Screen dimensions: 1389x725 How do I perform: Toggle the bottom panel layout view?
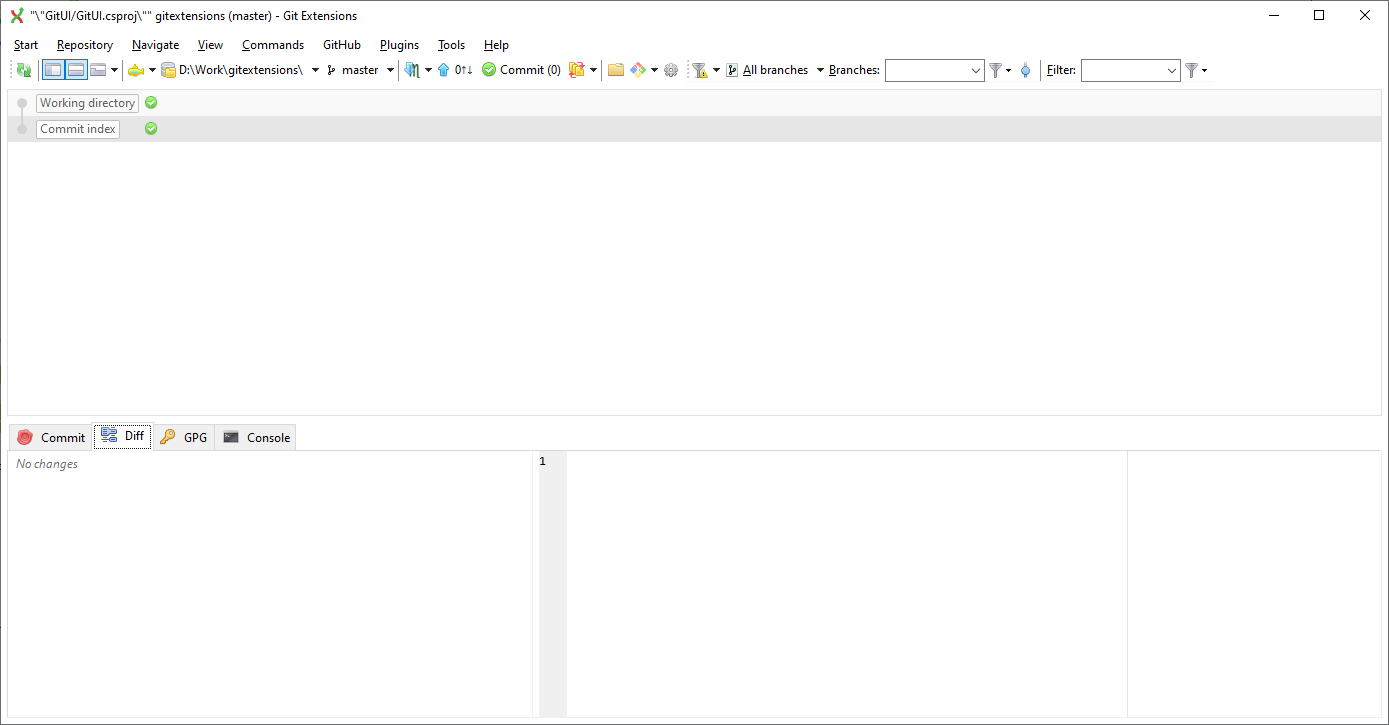click(x=75, y=69)
